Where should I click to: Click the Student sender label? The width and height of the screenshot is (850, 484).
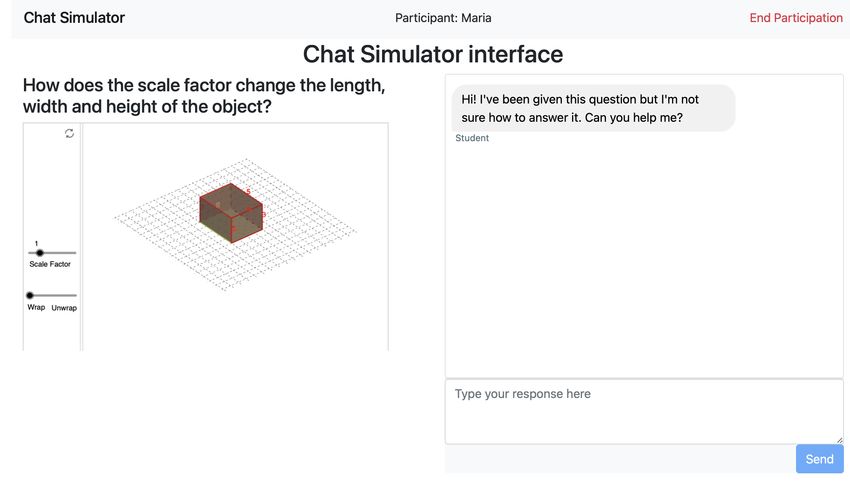[x=472, y=138]
